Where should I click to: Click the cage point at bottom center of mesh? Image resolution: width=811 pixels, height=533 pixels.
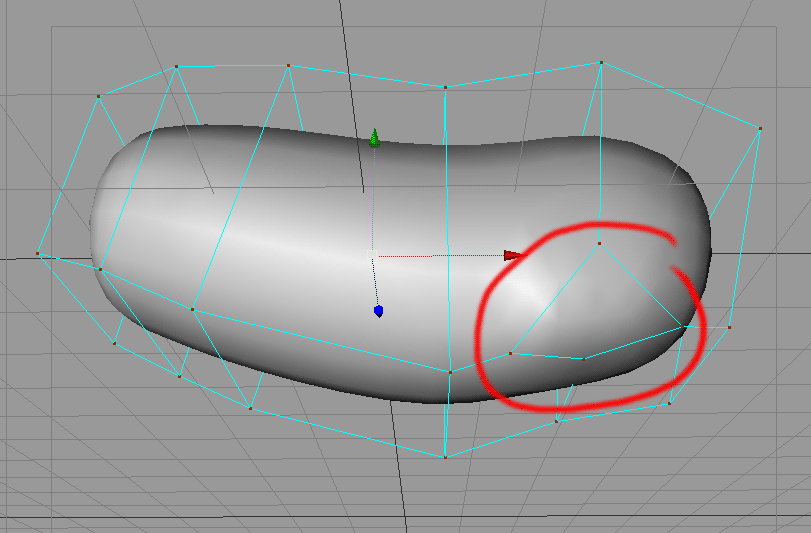point(450,372)
